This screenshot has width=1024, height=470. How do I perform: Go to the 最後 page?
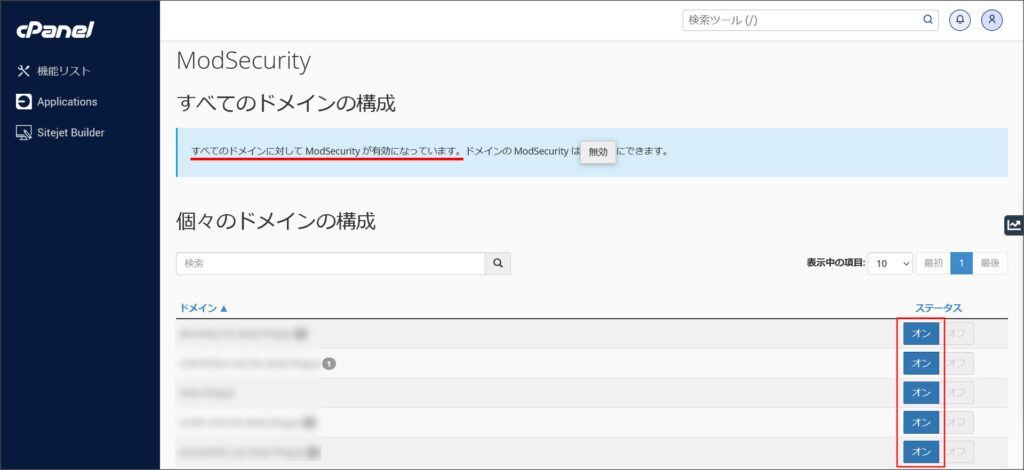[990, 263]
